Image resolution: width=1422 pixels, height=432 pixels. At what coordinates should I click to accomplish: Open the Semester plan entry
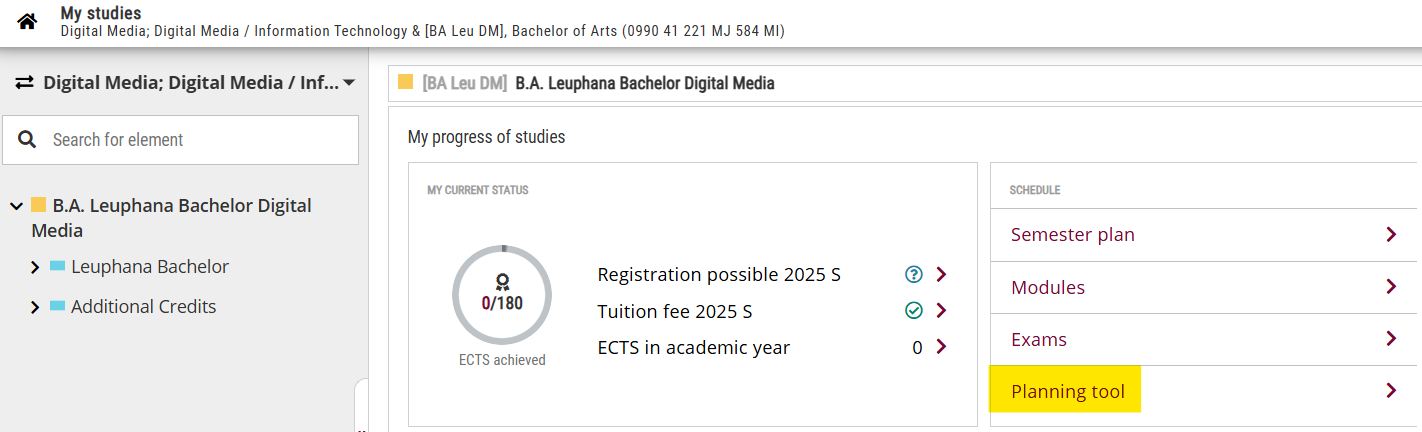click(1203, 235)
